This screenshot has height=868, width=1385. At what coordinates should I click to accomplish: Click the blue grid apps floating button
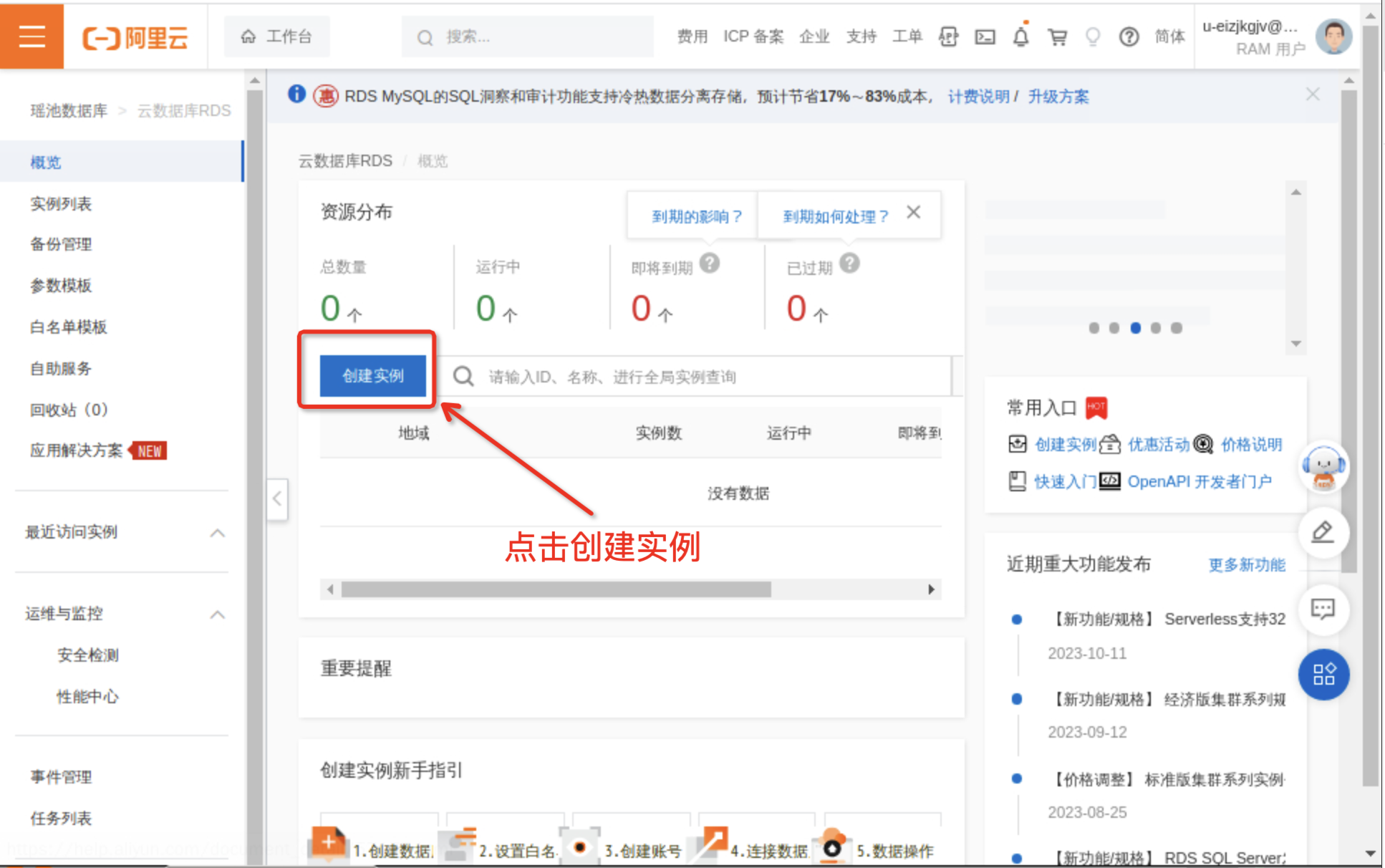[1323, 674]
